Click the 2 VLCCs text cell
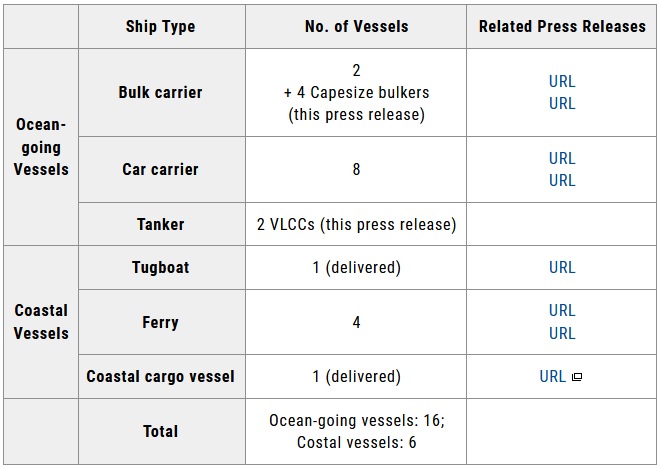This screenshot has height=468, width=660. click(356, 224)
